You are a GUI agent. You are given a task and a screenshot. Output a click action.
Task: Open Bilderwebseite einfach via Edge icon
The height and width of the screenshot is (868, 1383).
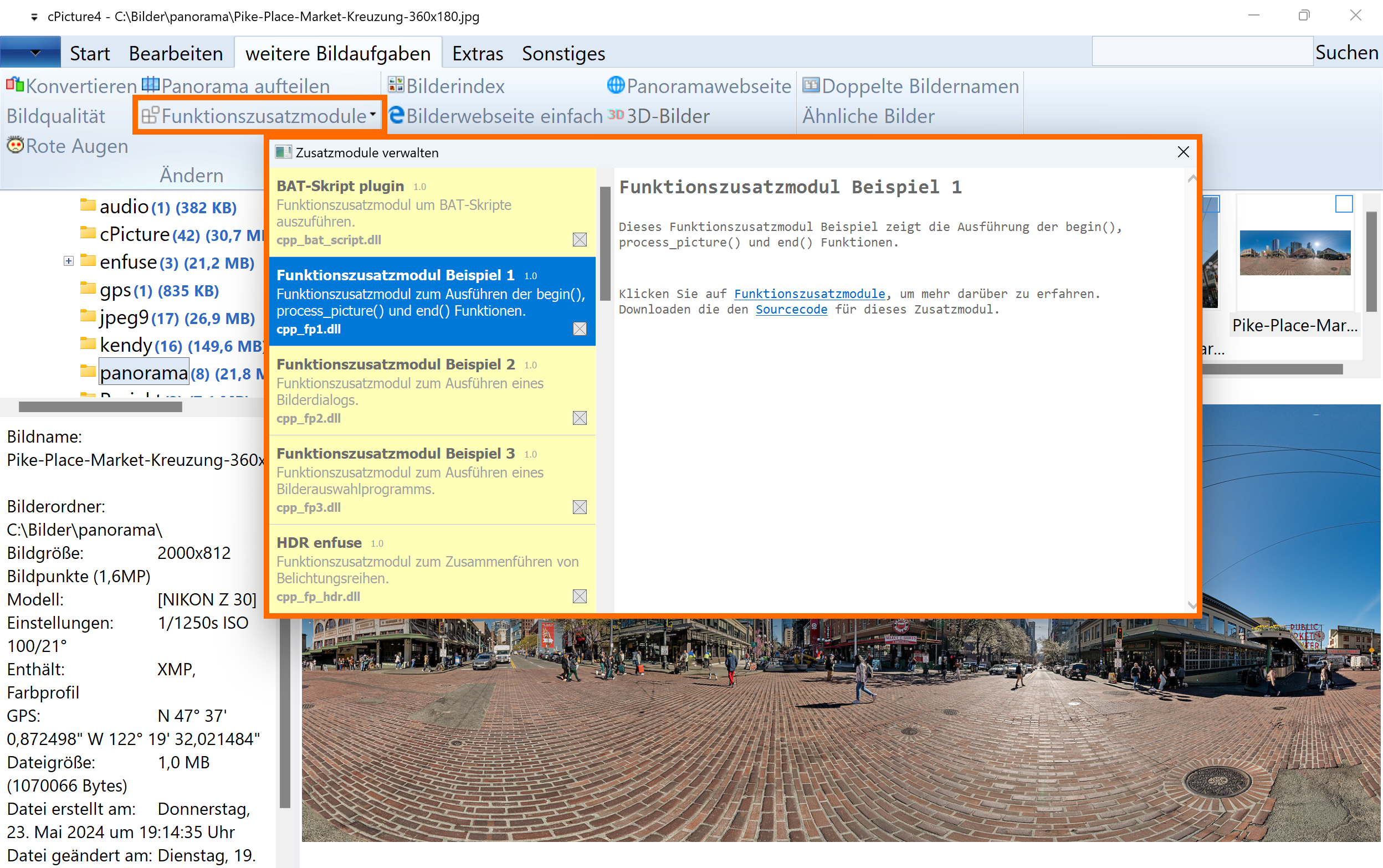click(396, 115)
